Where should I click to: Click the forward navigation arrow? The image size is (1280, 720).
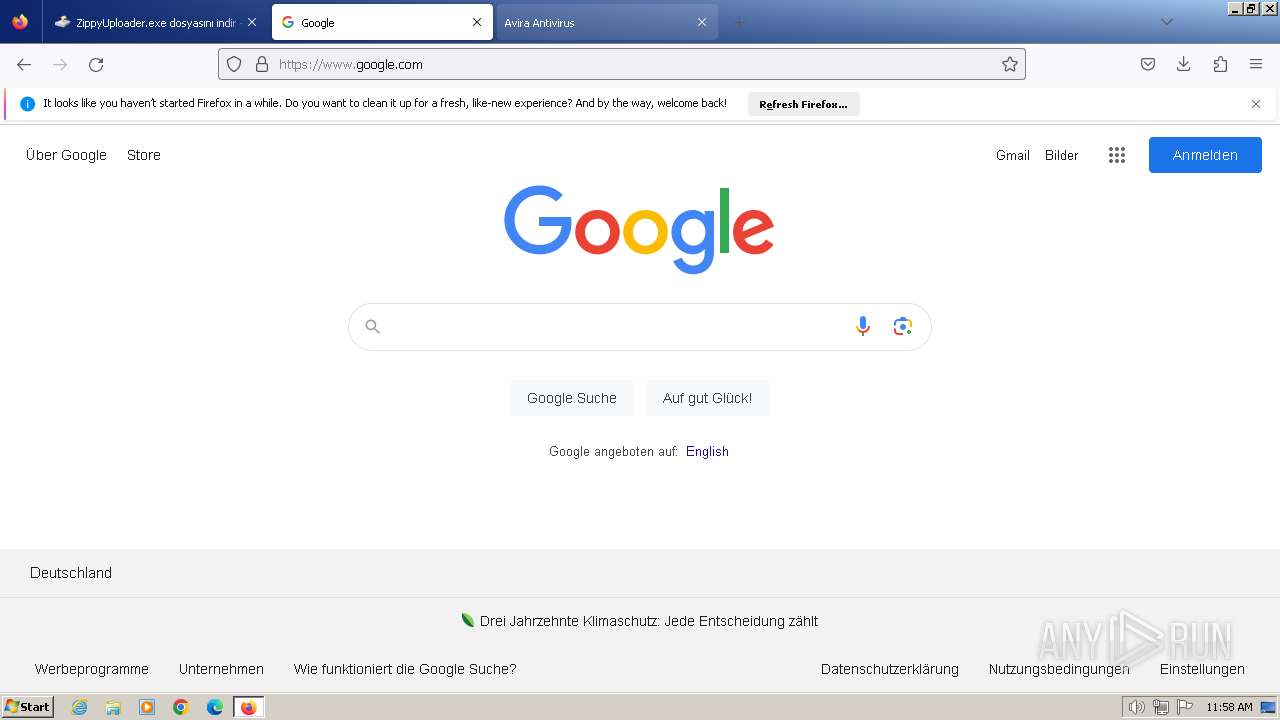click(x=60, y=64)
